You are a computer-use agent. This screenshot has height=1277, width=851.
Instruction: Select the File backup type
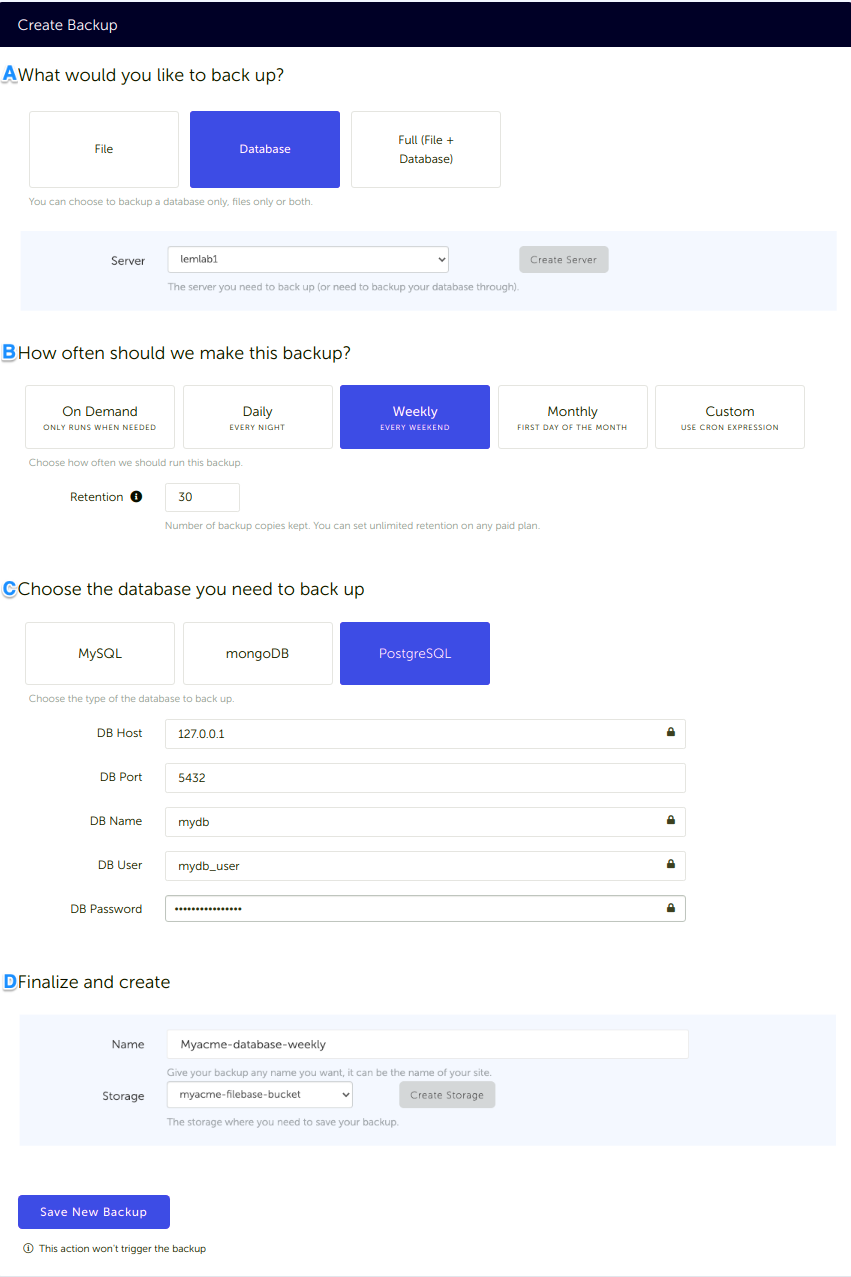[x=104, y=149]
